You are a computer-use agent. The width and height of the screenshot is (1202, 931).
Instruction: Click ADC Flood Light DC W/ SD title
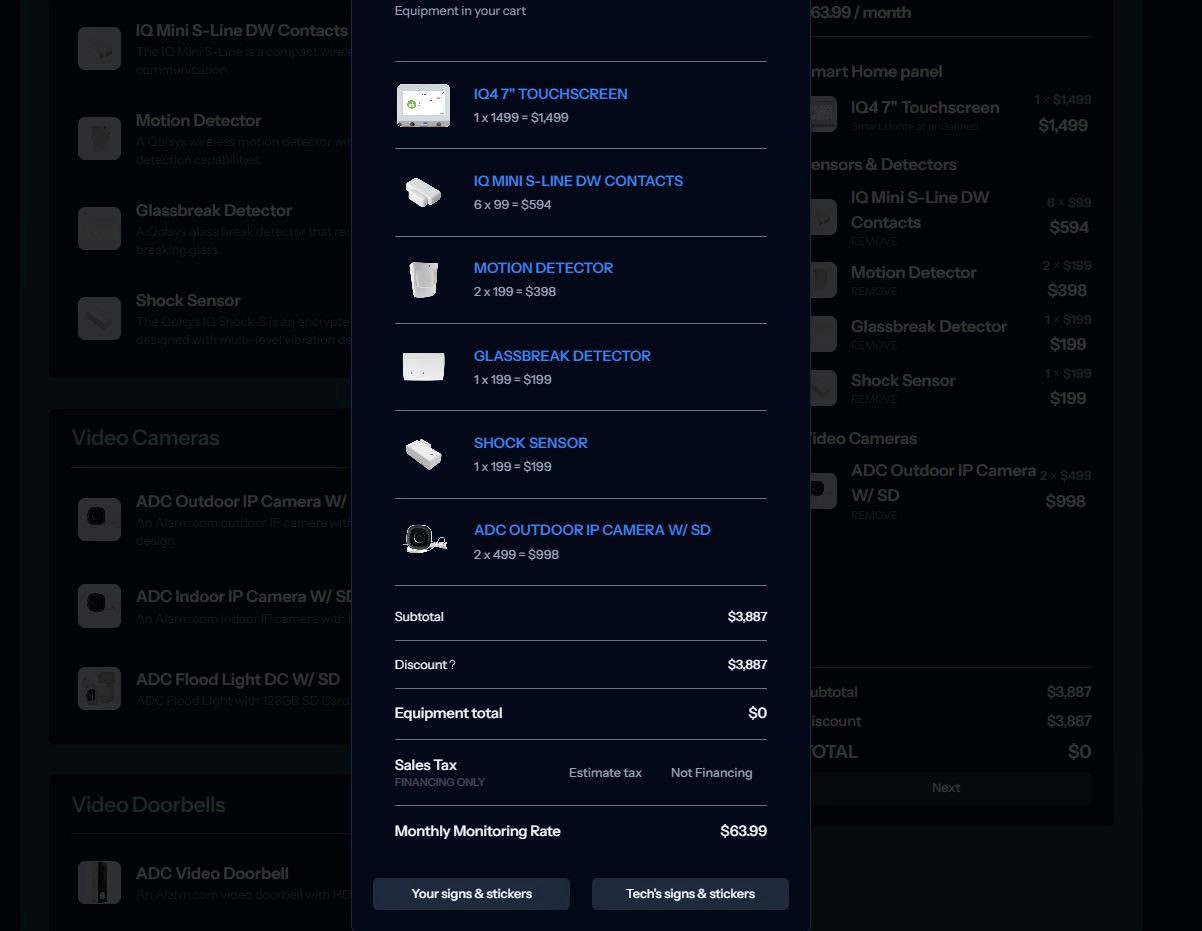pos(238,680)
